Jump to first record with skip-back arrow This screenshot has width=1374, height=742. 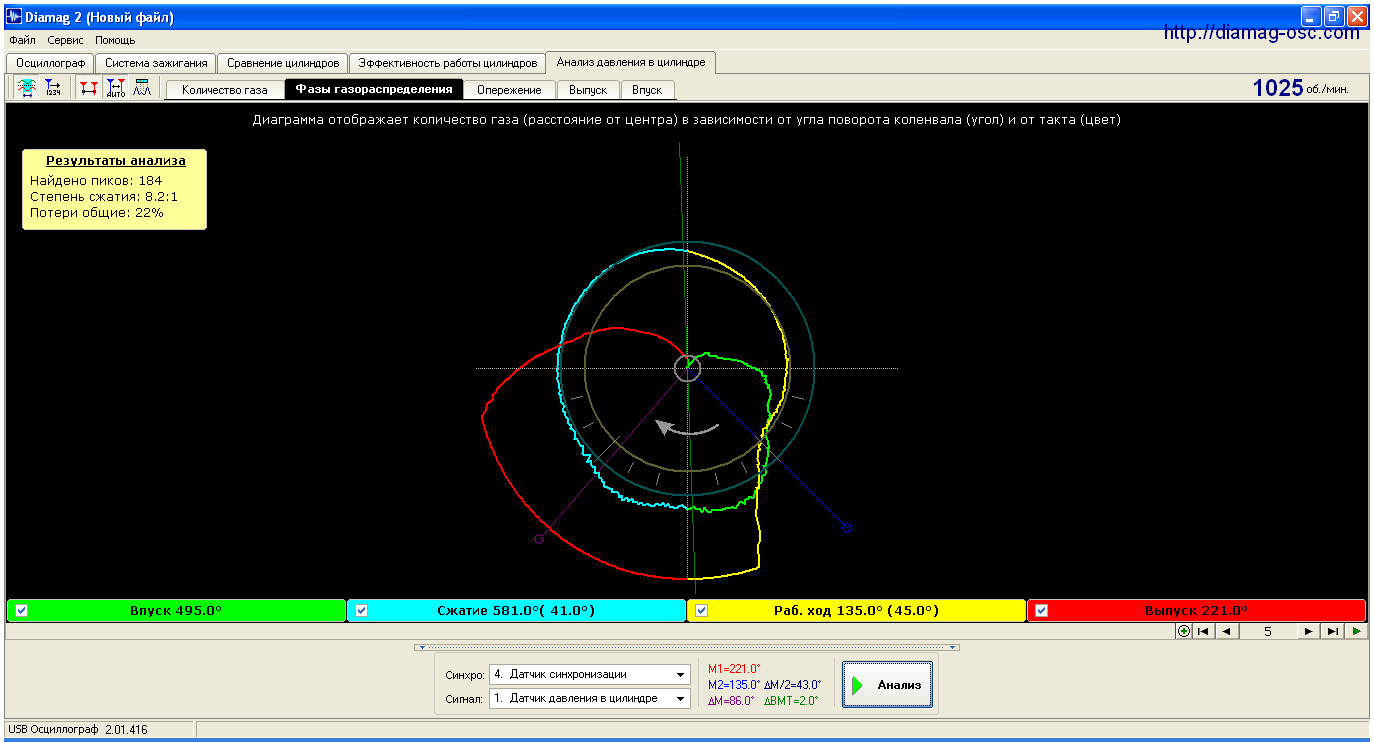1203,631
